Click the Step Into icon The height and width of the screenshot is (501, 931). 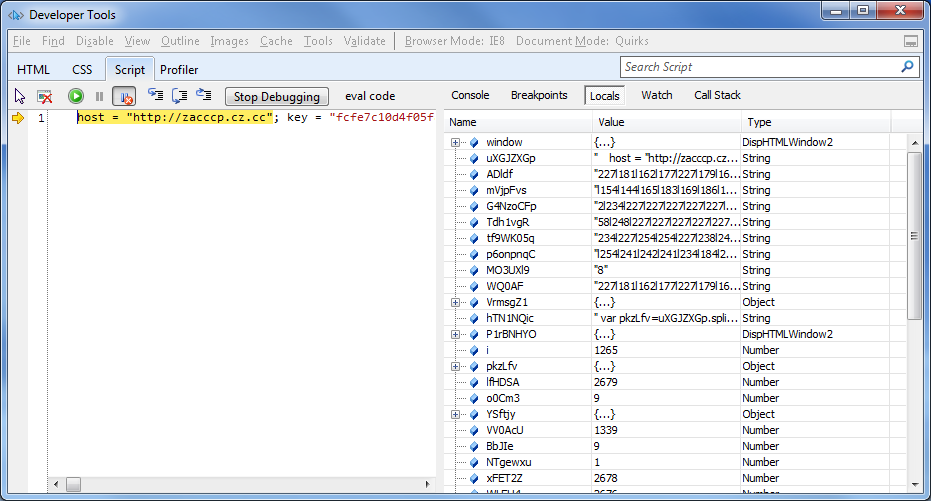155,96
